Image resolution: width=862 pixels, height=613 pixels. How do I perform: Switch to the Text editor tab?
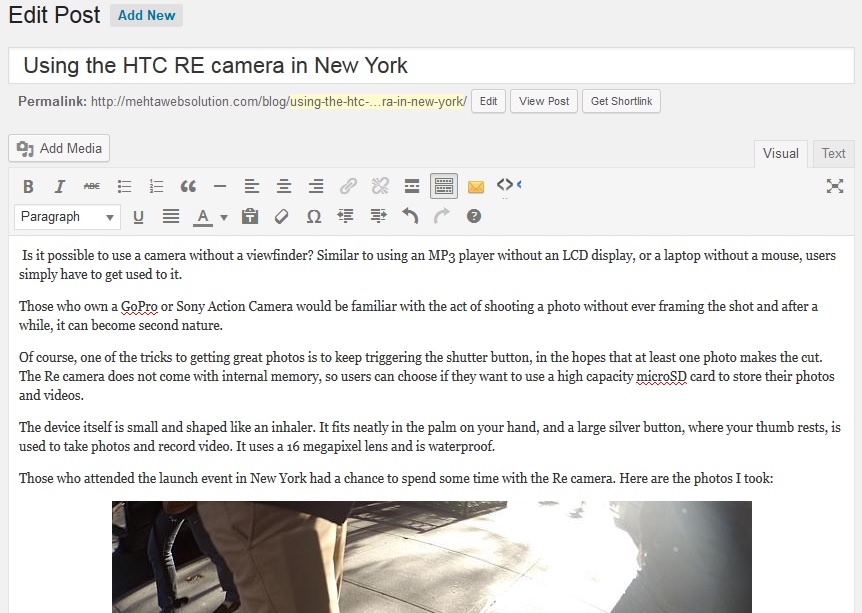pyautogui.click(x=833, y=153)
